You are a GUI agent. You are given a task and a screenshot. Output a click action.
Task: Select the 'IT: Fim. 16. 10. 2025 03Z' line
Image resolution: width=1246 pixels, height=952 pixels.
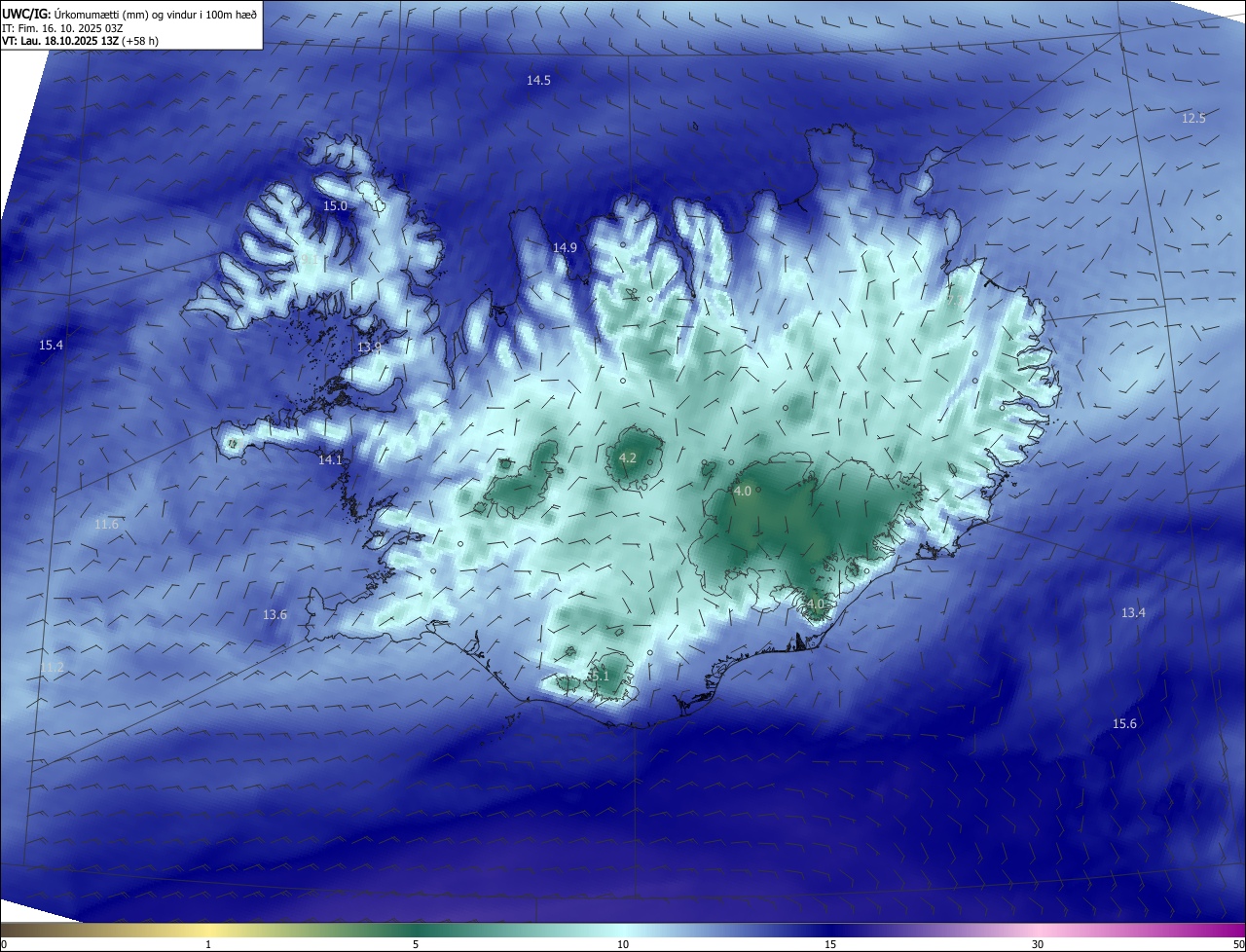(62, 28)
